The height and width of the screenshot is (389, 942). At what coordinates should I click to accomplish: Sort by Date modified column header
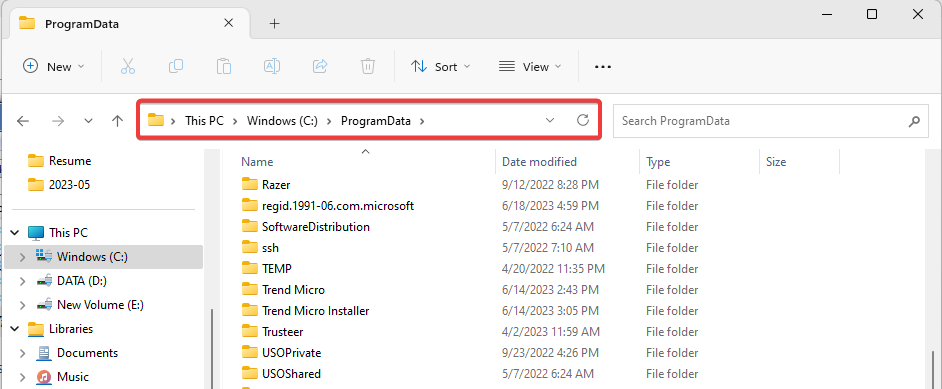pos(539,161)
